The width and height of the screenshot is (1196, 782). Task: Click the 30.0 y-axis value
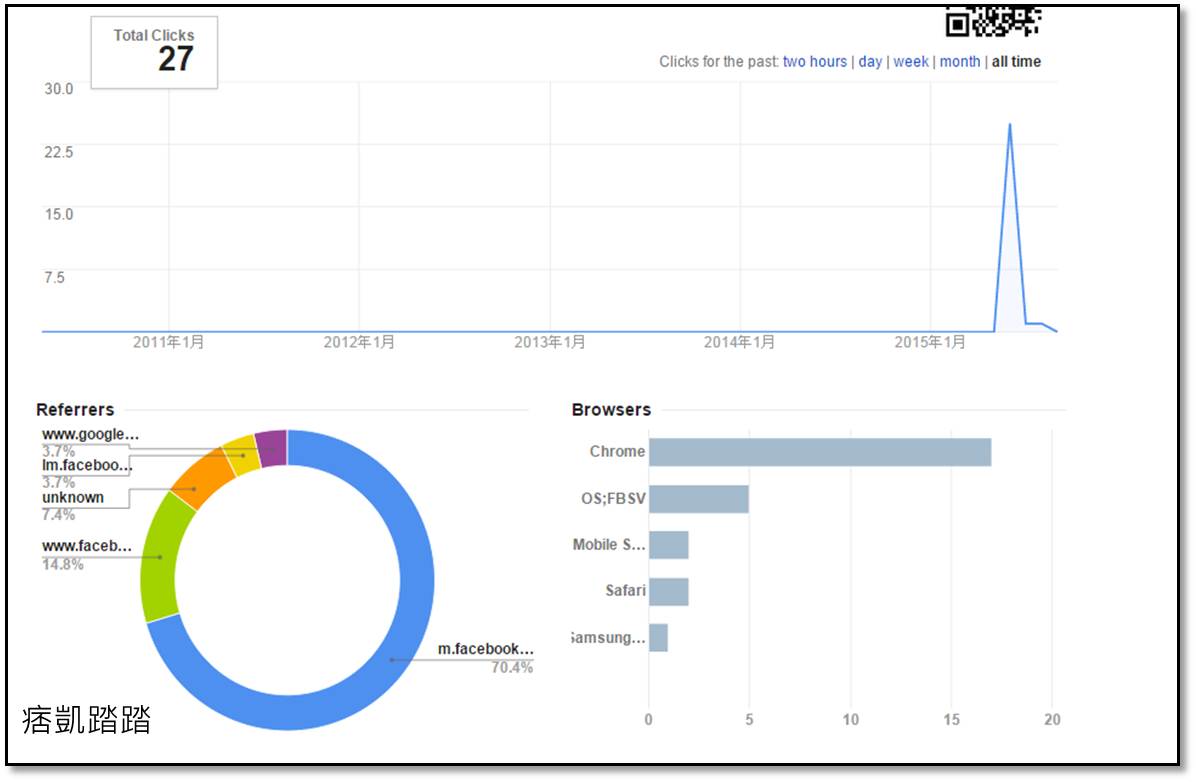59,88
